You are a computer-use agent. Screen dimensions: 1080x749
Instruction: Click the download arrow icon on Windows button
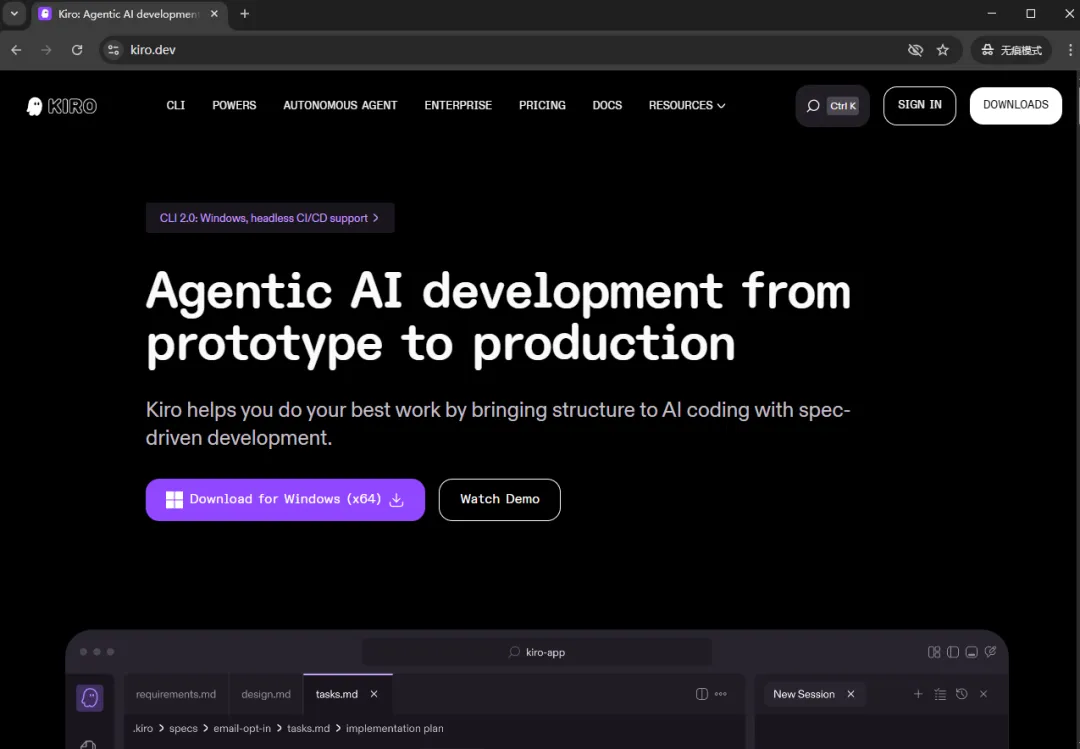pyautogui.click(x=397, y=500)
